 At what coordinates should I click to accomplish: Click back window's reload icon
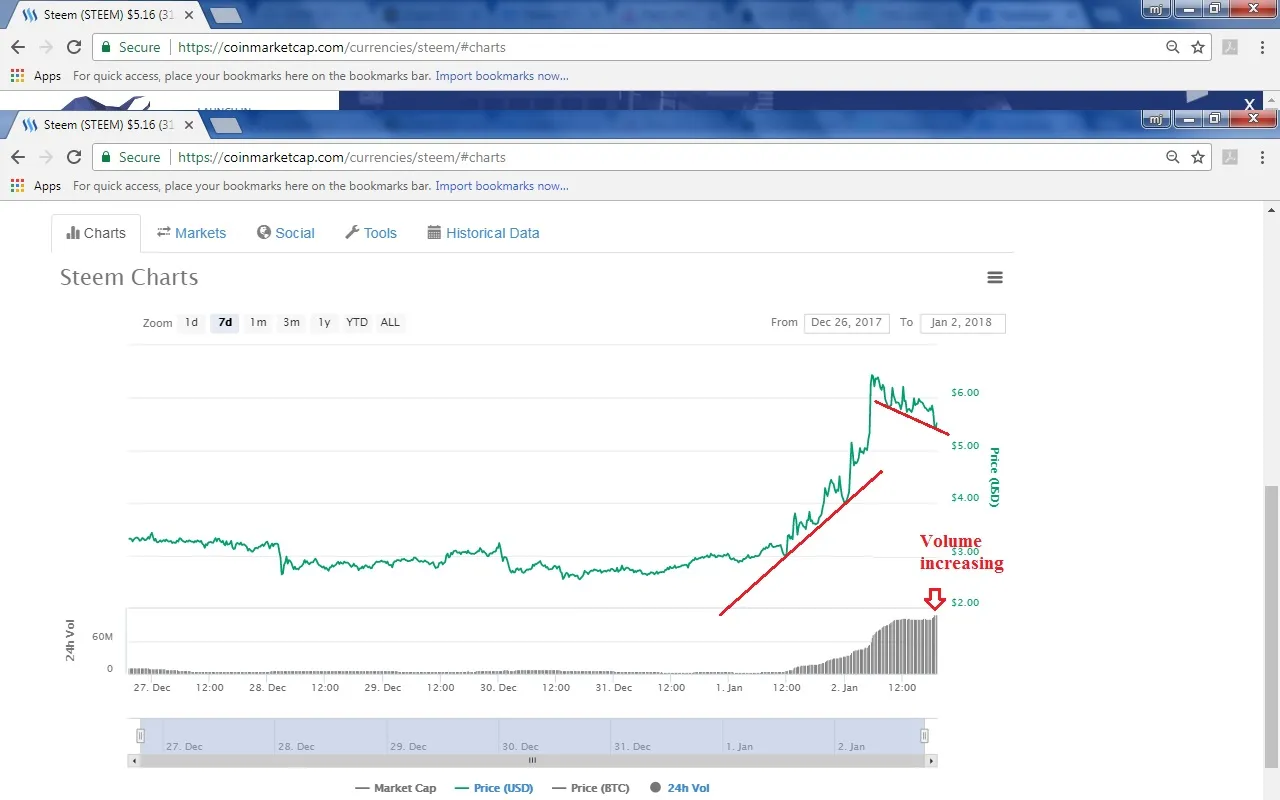(74, 47)
